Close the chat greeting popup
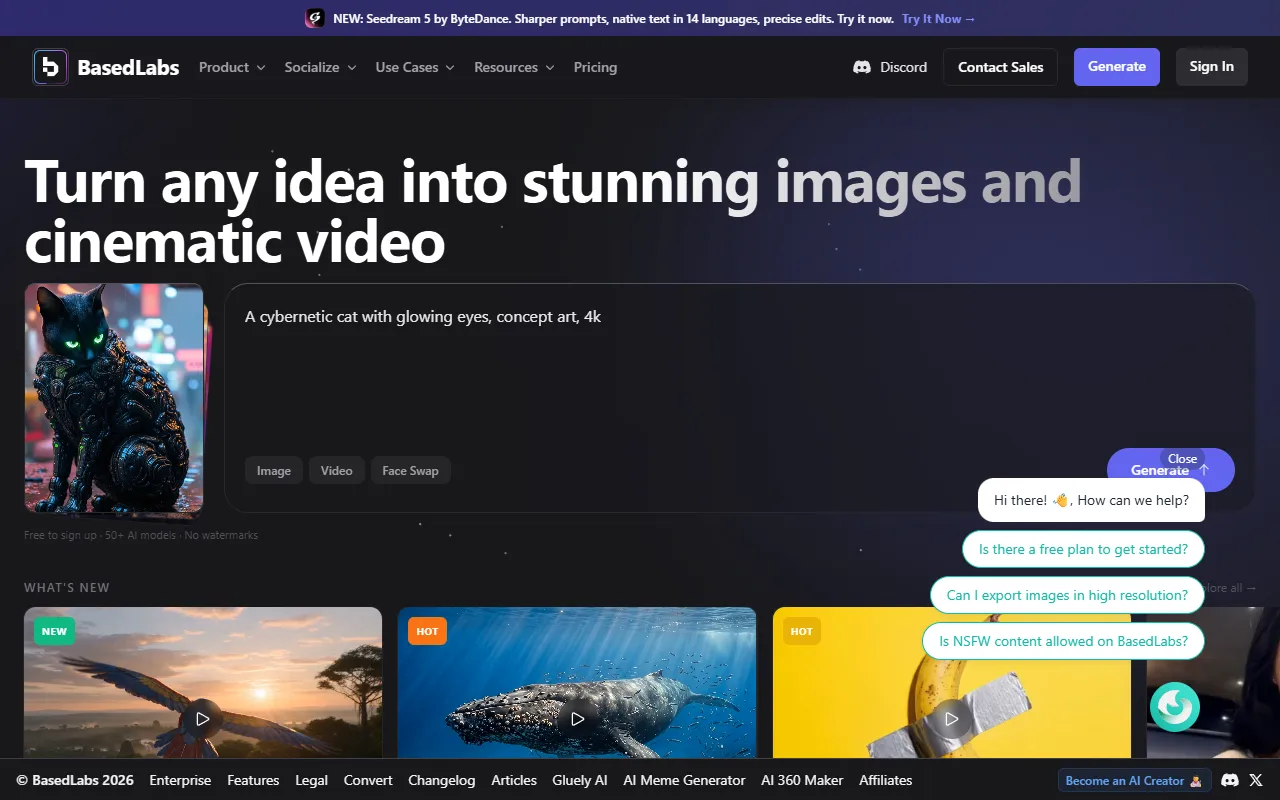This screenshot has width=1280, height=800. tap(1182, 459)
